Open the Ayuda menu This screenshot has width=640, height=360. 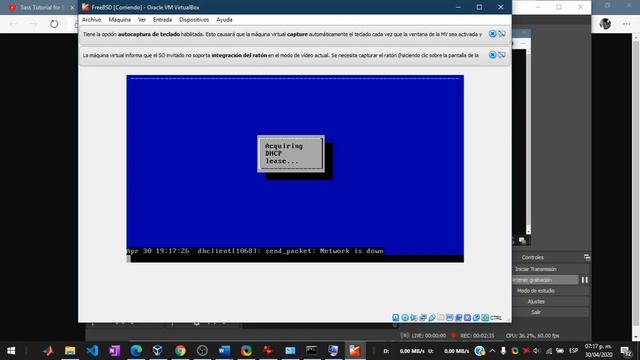coord(224,20)
